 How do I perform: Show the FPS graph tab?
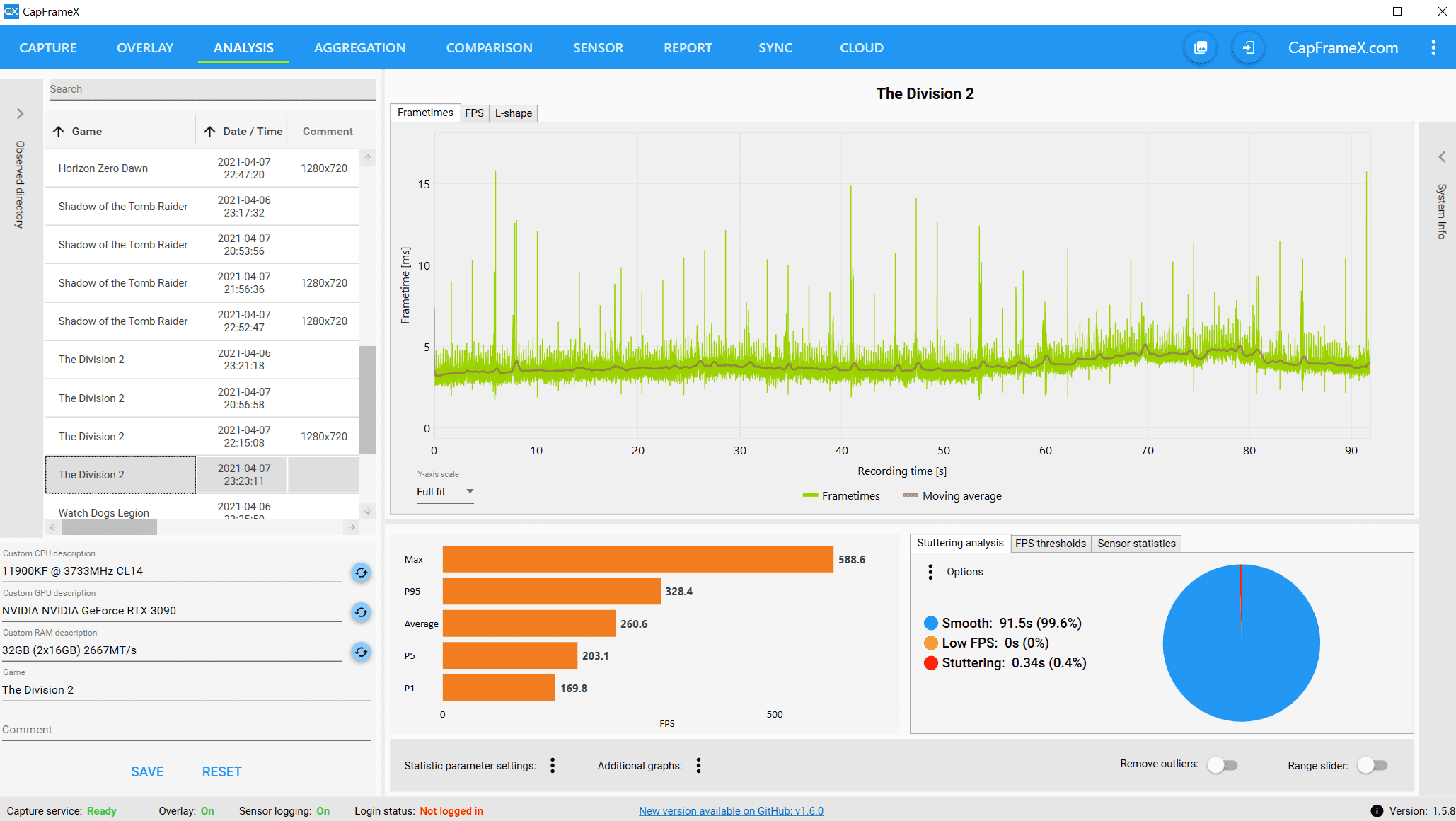(474, 113)
